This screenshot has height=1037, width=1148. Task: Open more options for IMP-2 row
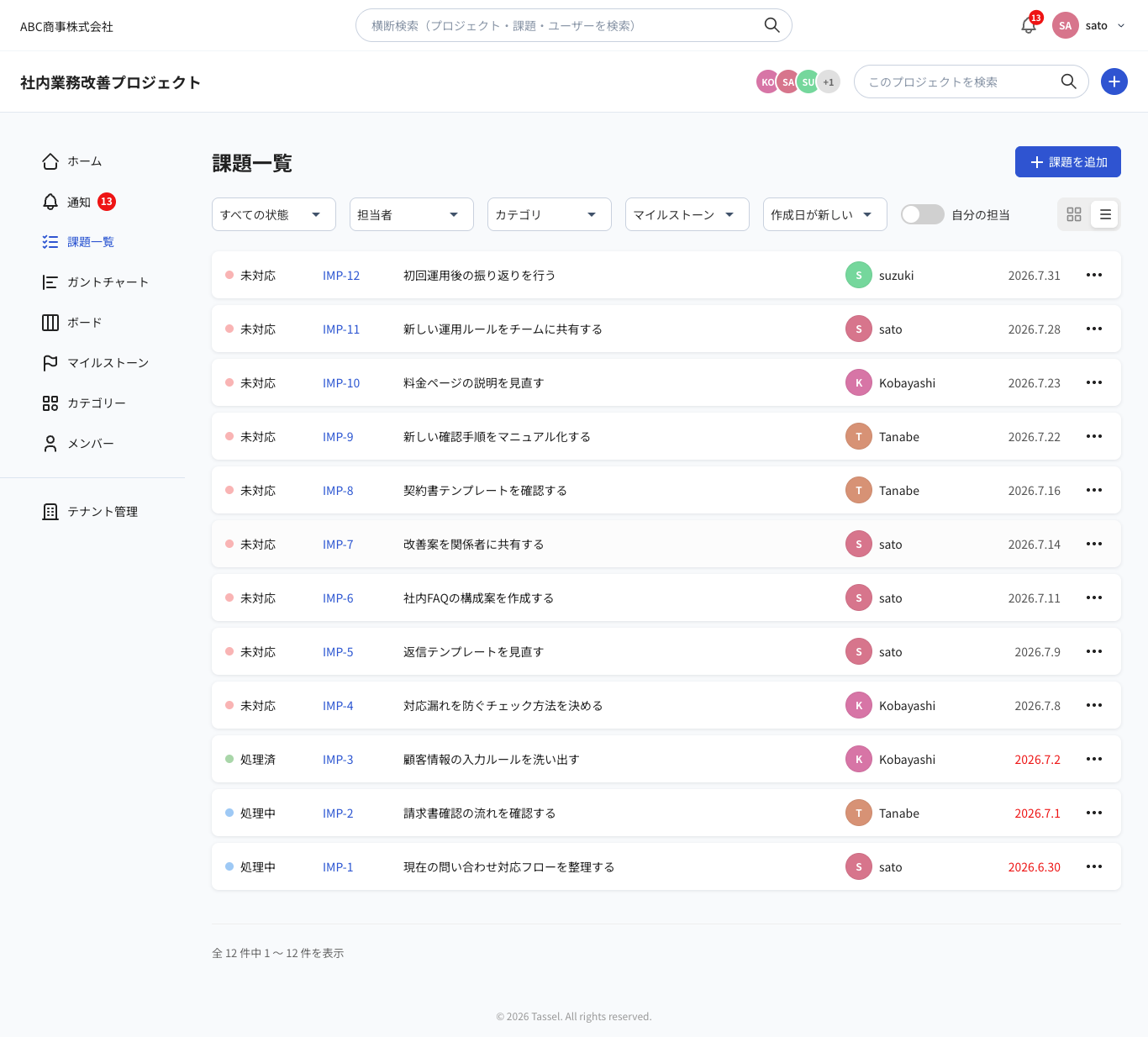tap(1094, 813)
